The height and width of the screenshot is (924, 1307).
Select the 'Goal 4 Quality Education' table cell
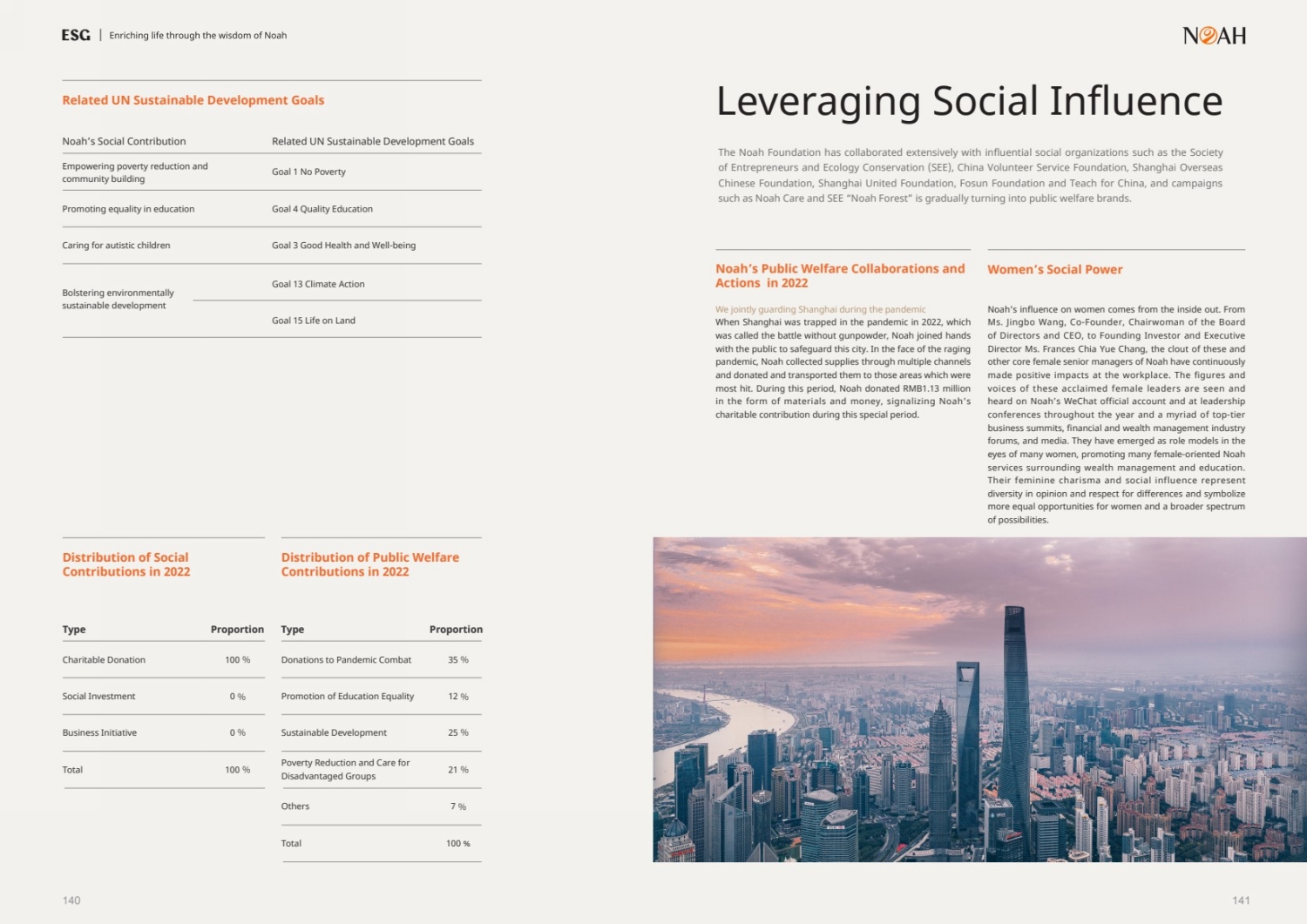click(x=322, y=209)
